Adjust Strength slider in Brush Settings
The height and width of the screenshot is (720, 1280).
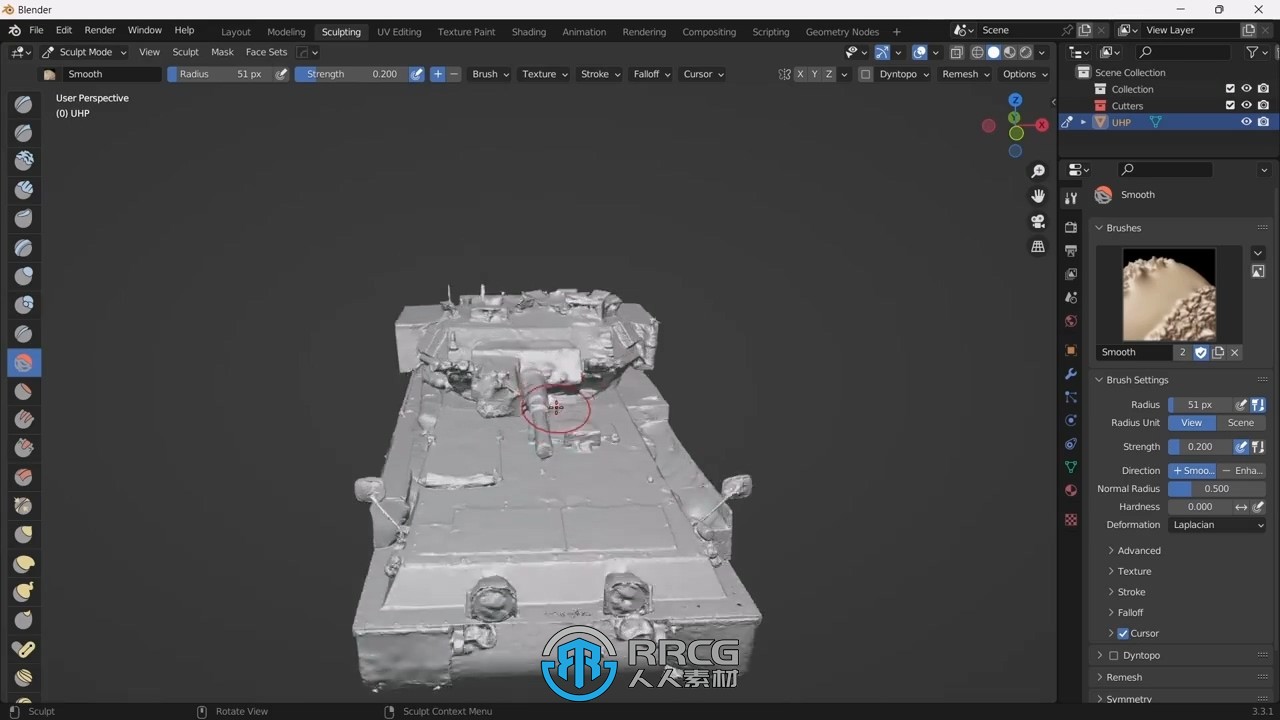1201,447
